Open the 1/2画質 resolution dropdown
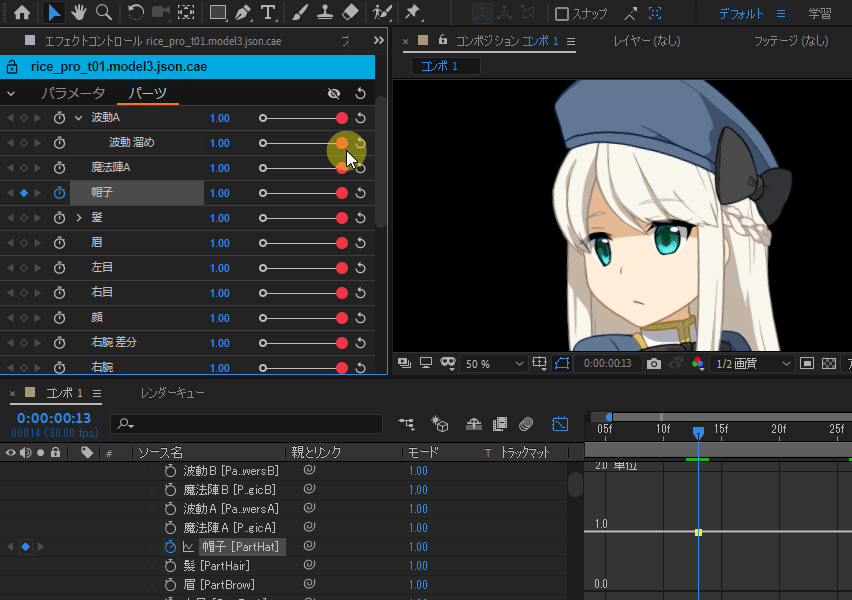The height and width of the screenshot is (600, 852). click(x=752, y=364)
